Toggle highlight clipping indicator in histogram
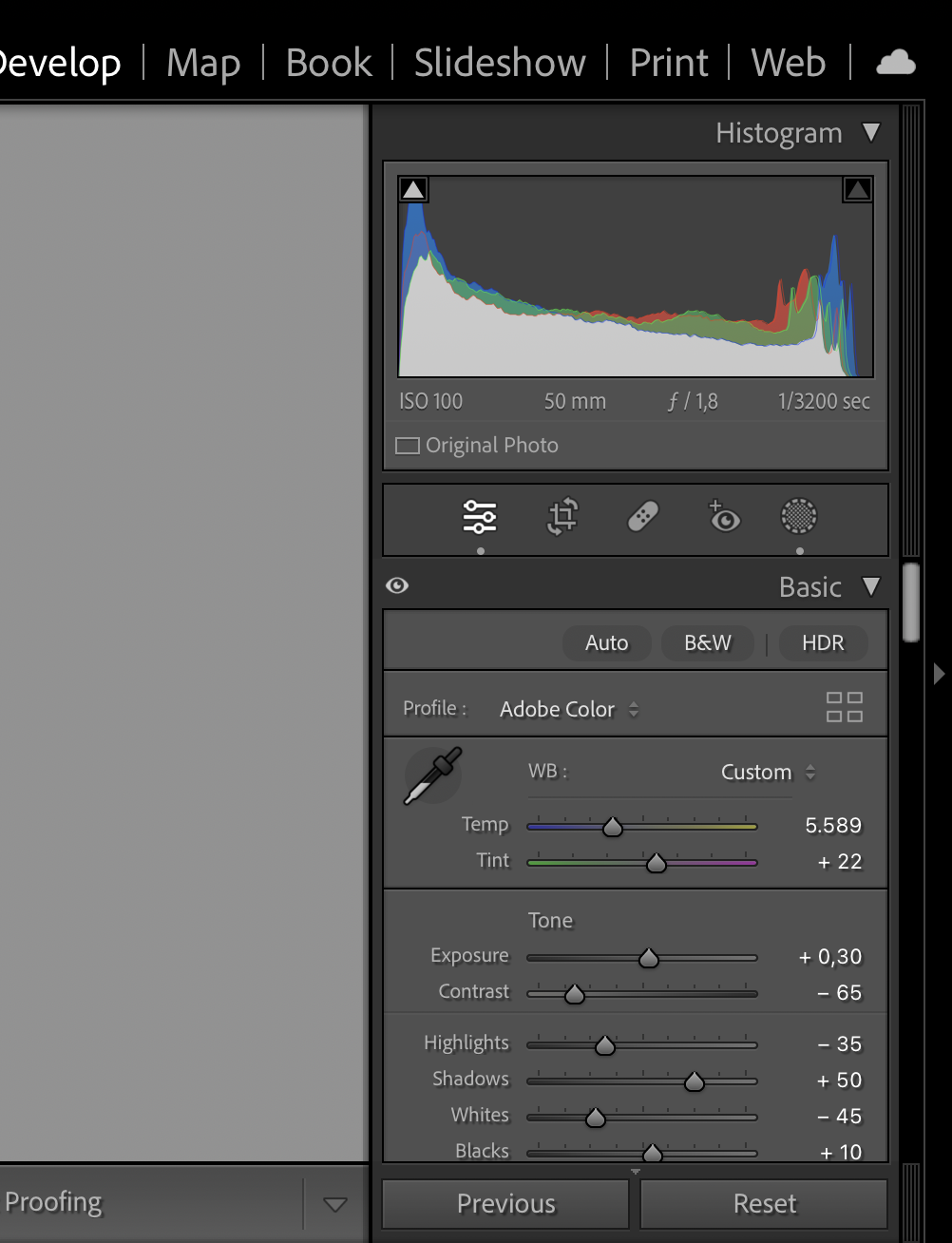Image resolution: width=952 pixels, height=1243 pixels. pyautogui.click(x=857, y=189)
